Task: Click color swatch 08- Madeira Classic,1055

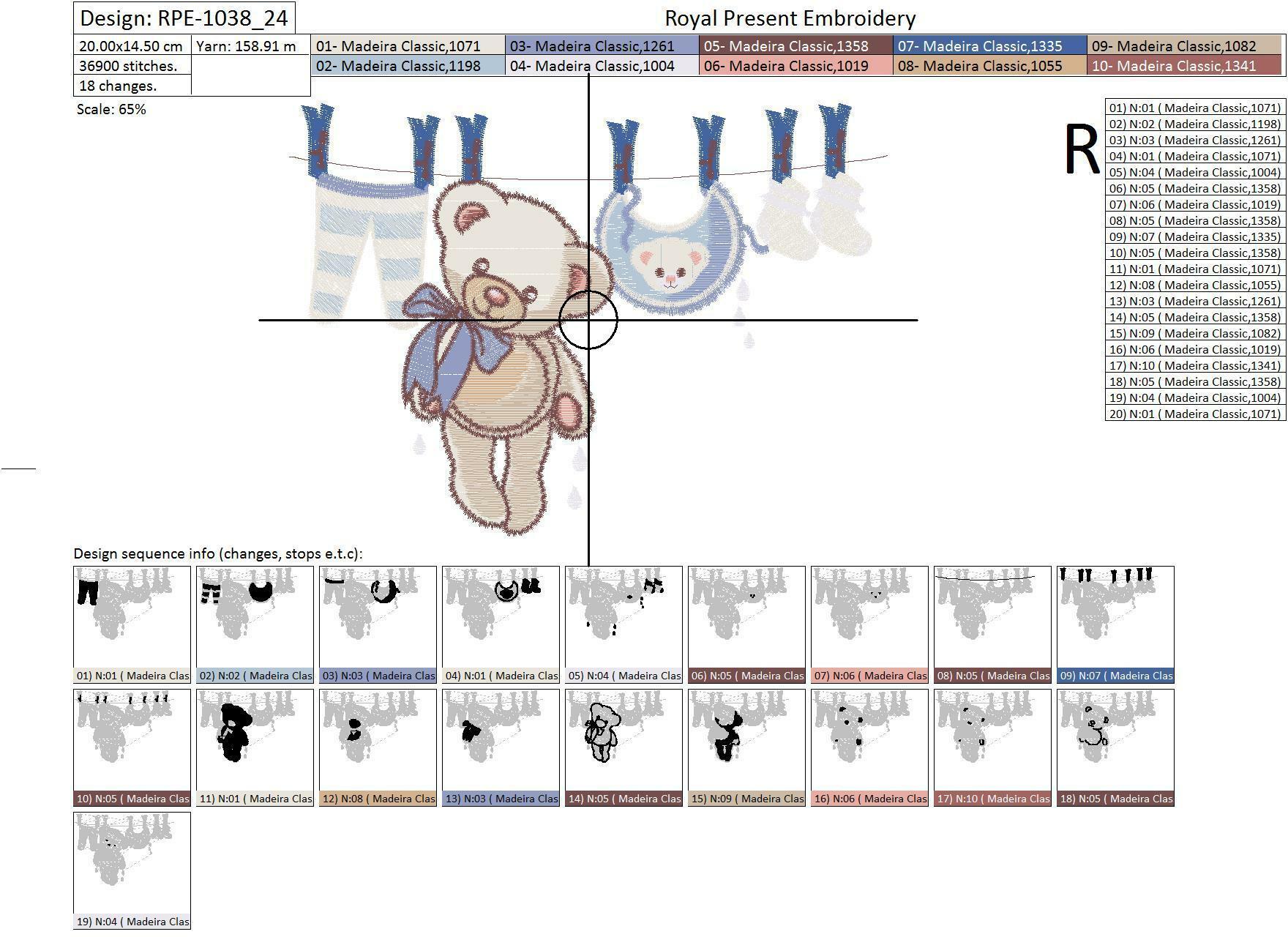Action: (x=990, y=66)
